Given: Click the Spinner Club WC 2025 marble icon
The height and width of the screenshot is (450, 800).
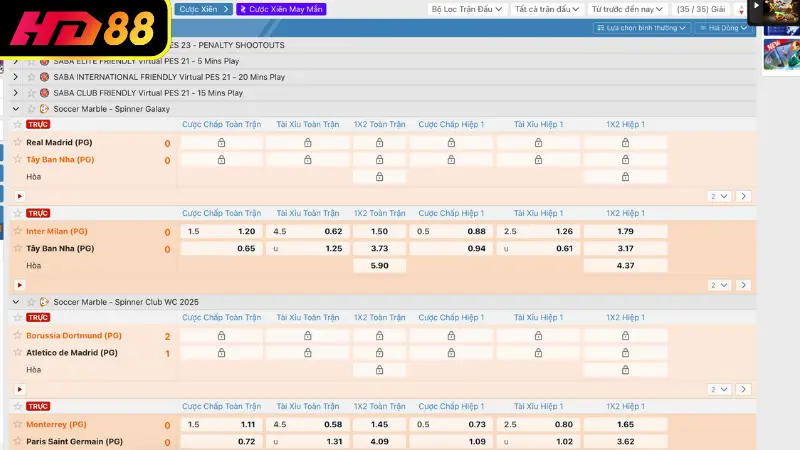Looking at the screenshot, I should click(44, 302).
